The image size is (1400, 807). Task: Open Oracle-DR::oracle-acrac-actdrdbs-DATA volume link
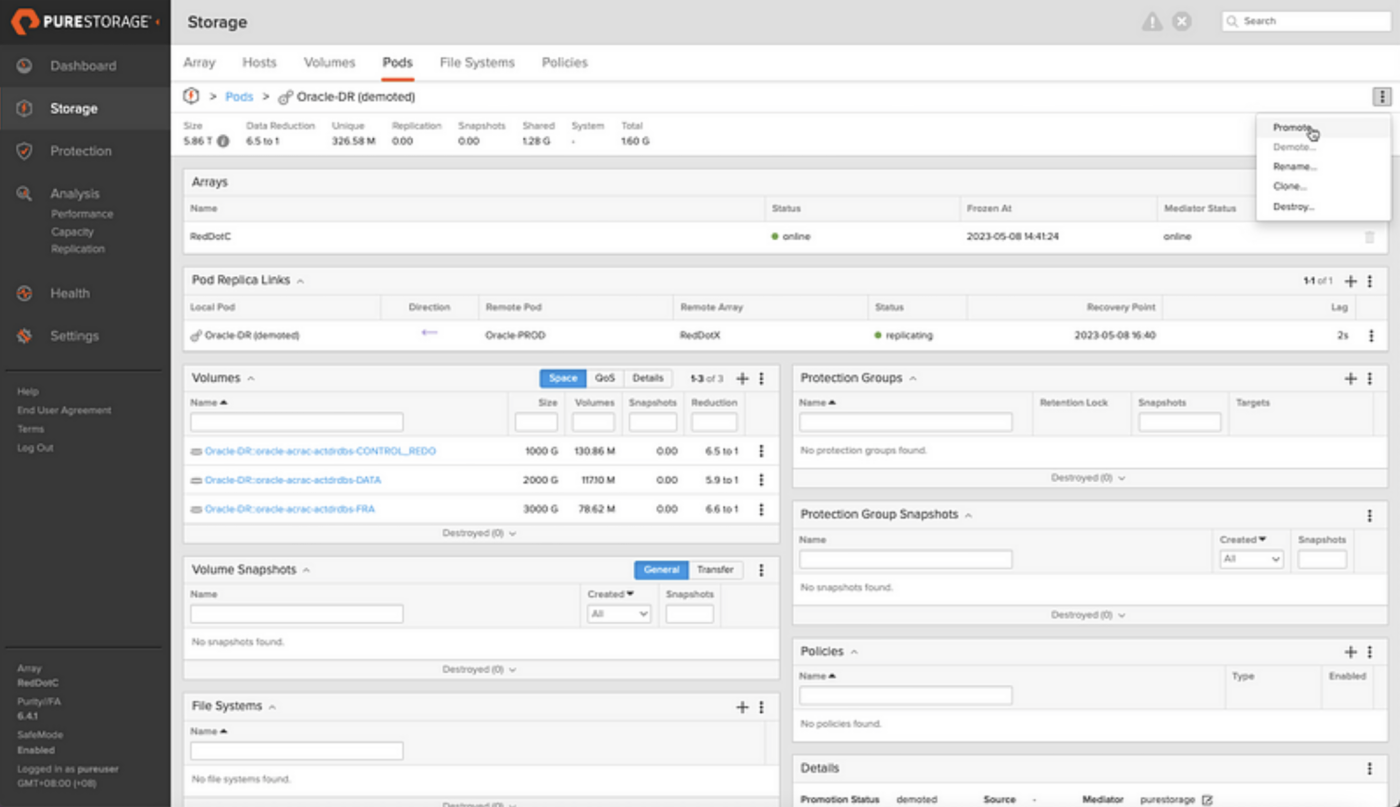(x=292, y=480)
